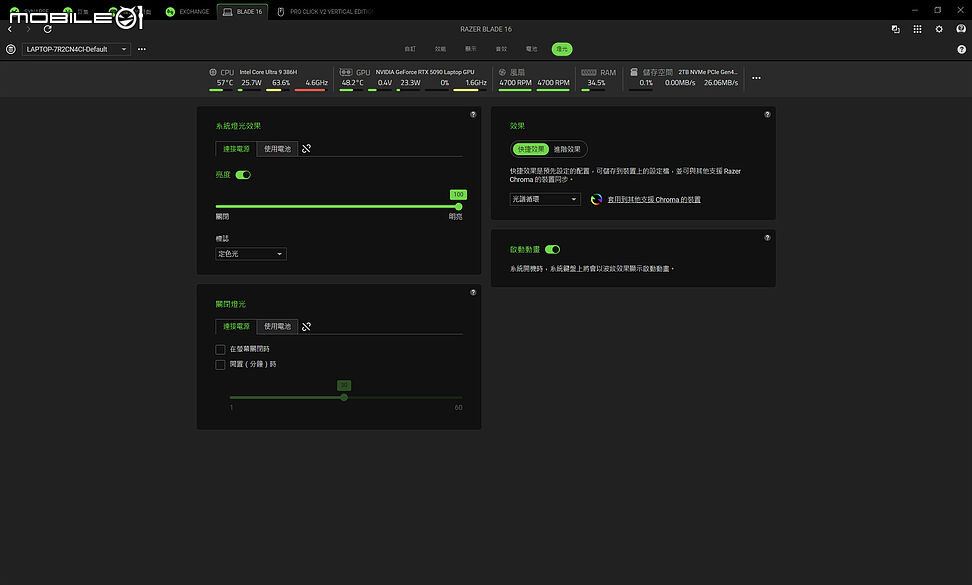Toggle the 亮度 brightness switch
The height and width of the screenshot is (585, 972).
[243, 175]
